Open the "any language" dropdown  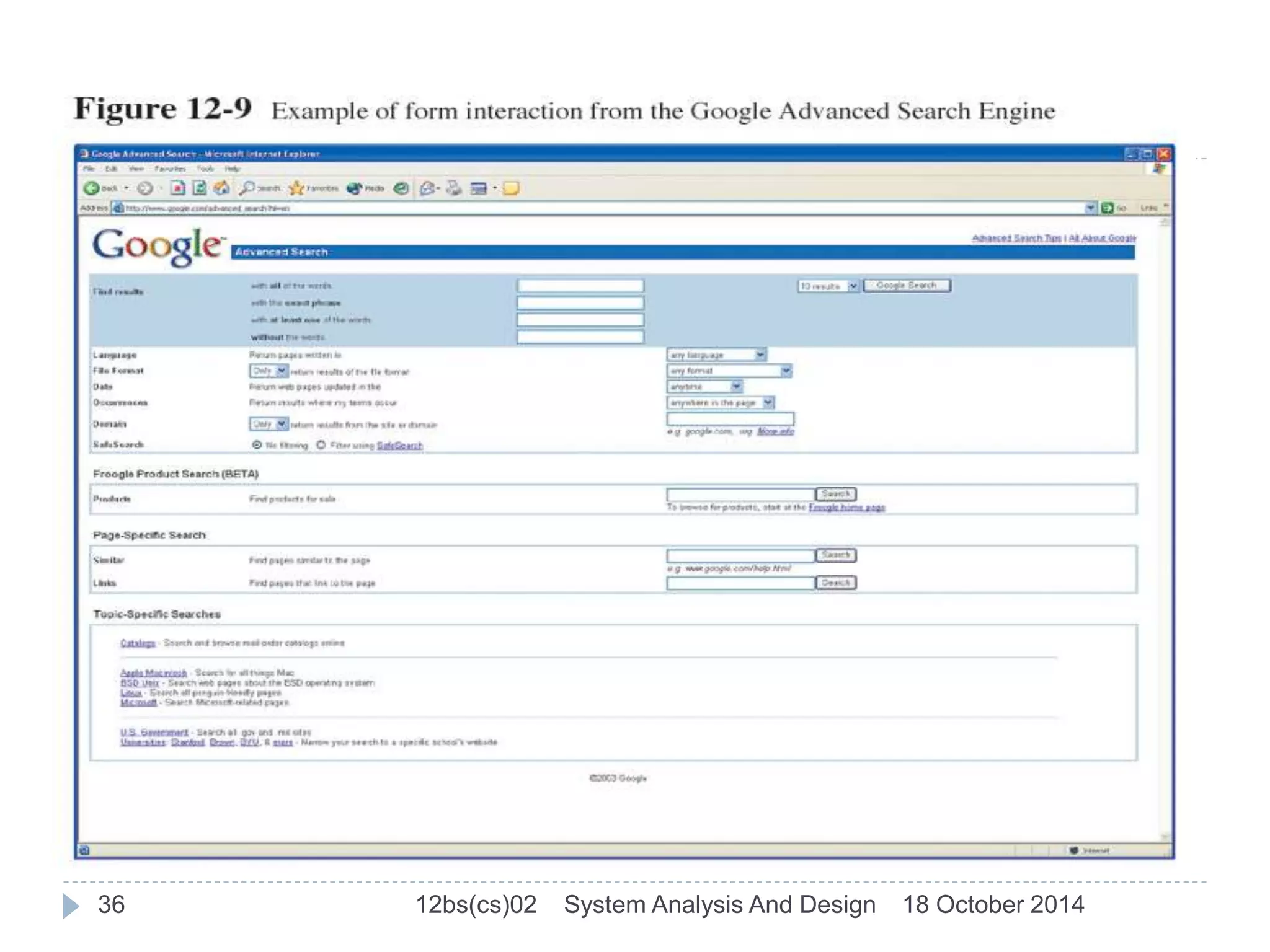(x=717, y=355)
